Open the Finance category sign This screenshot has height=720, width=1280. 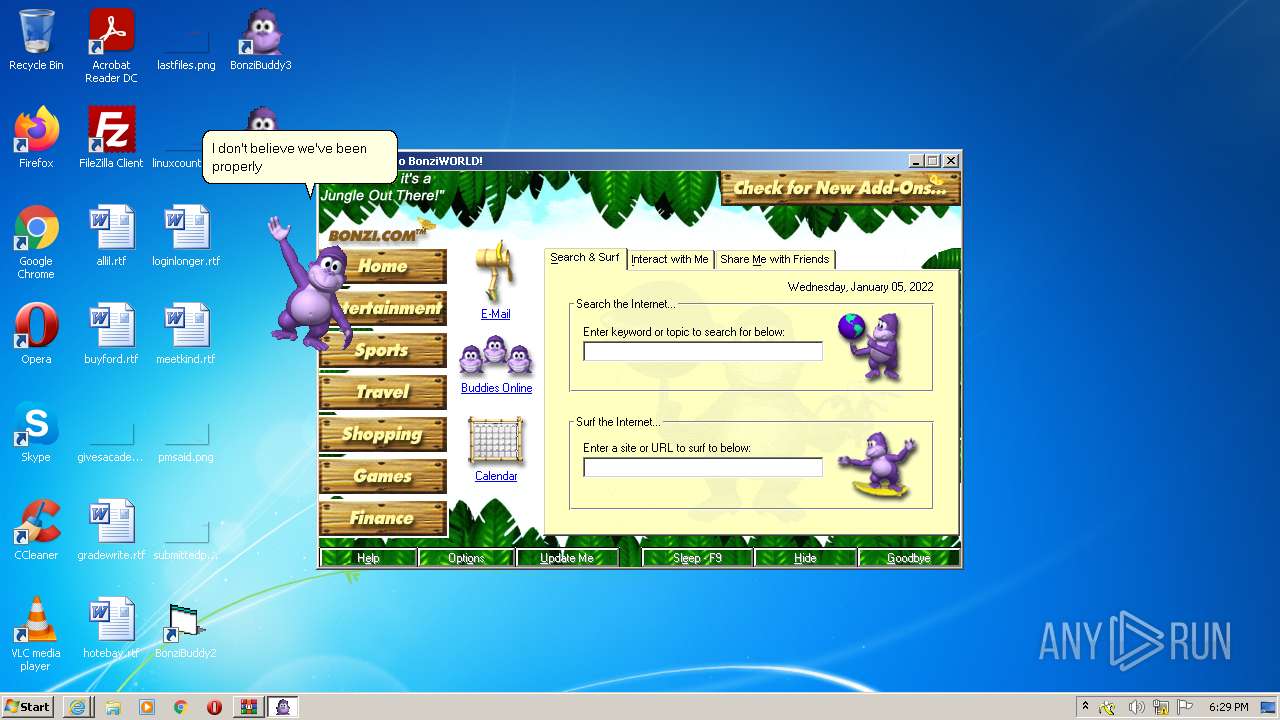pos(383,518)
